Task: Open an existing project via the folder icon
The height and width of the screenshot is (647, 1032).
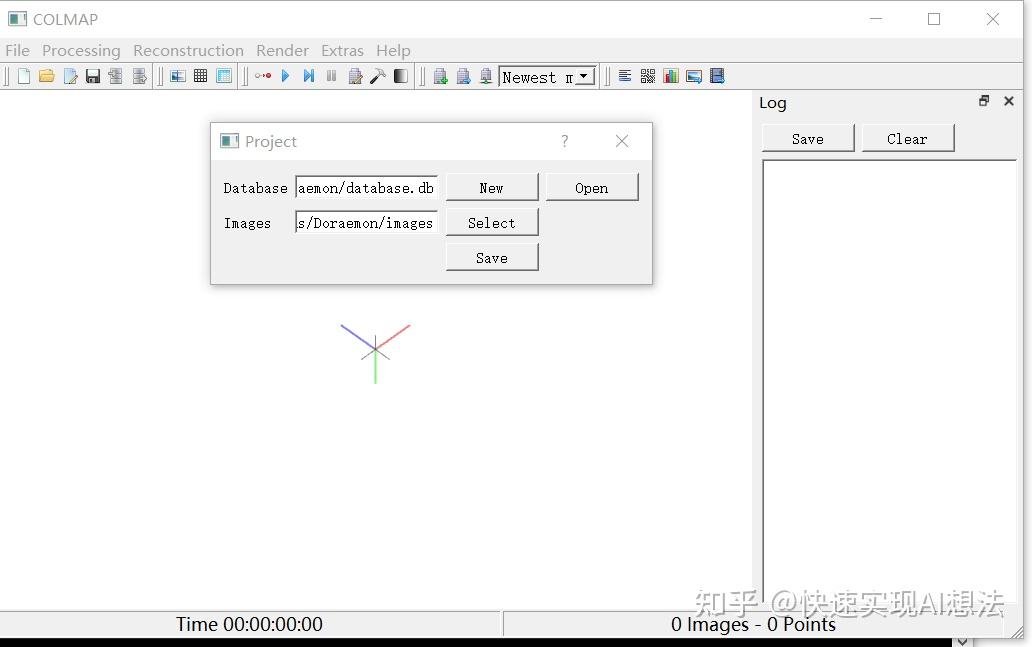Action: [46, 75]
